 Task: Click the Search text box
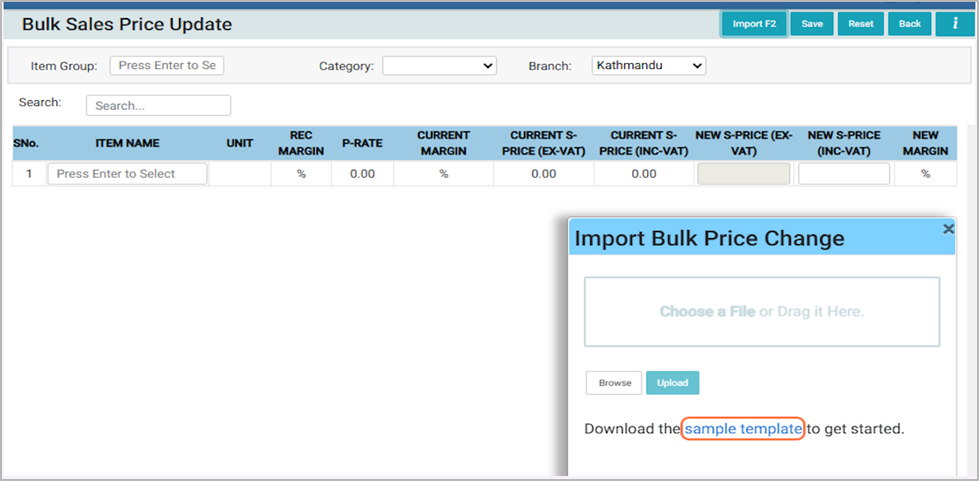pos(158,105)
